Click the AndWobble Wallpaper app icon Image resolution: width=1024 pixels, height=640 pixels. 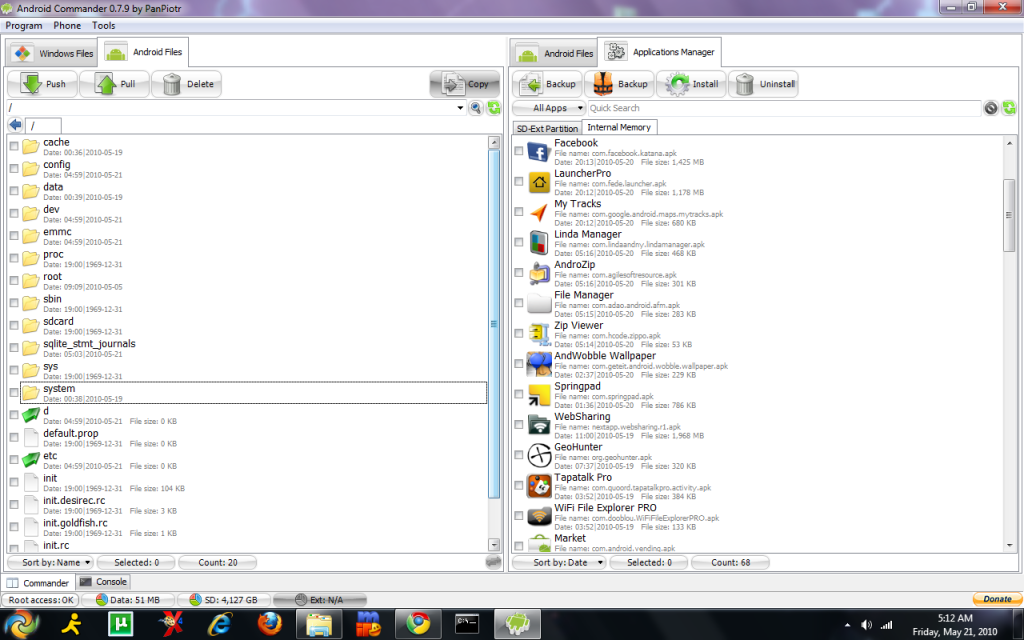(x=539, y=364)
